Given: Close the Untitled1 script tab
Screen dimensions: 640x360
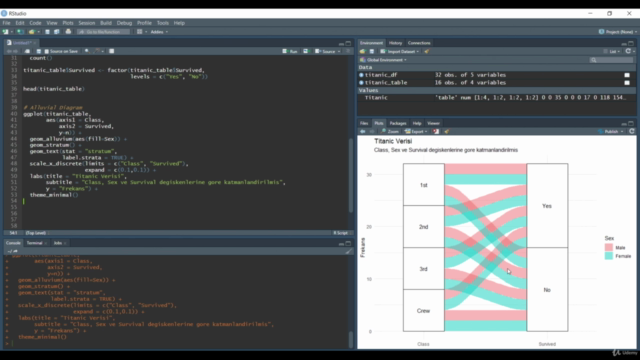Looking at the screenshot, I should (35, 43).
